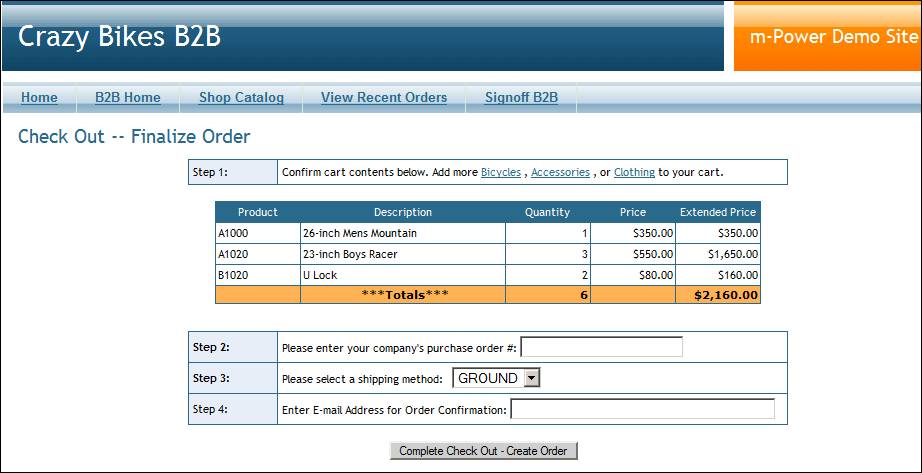Click the $550.00 price cell
This screenshot has width=922, height=473.
(x=633, y=254)
